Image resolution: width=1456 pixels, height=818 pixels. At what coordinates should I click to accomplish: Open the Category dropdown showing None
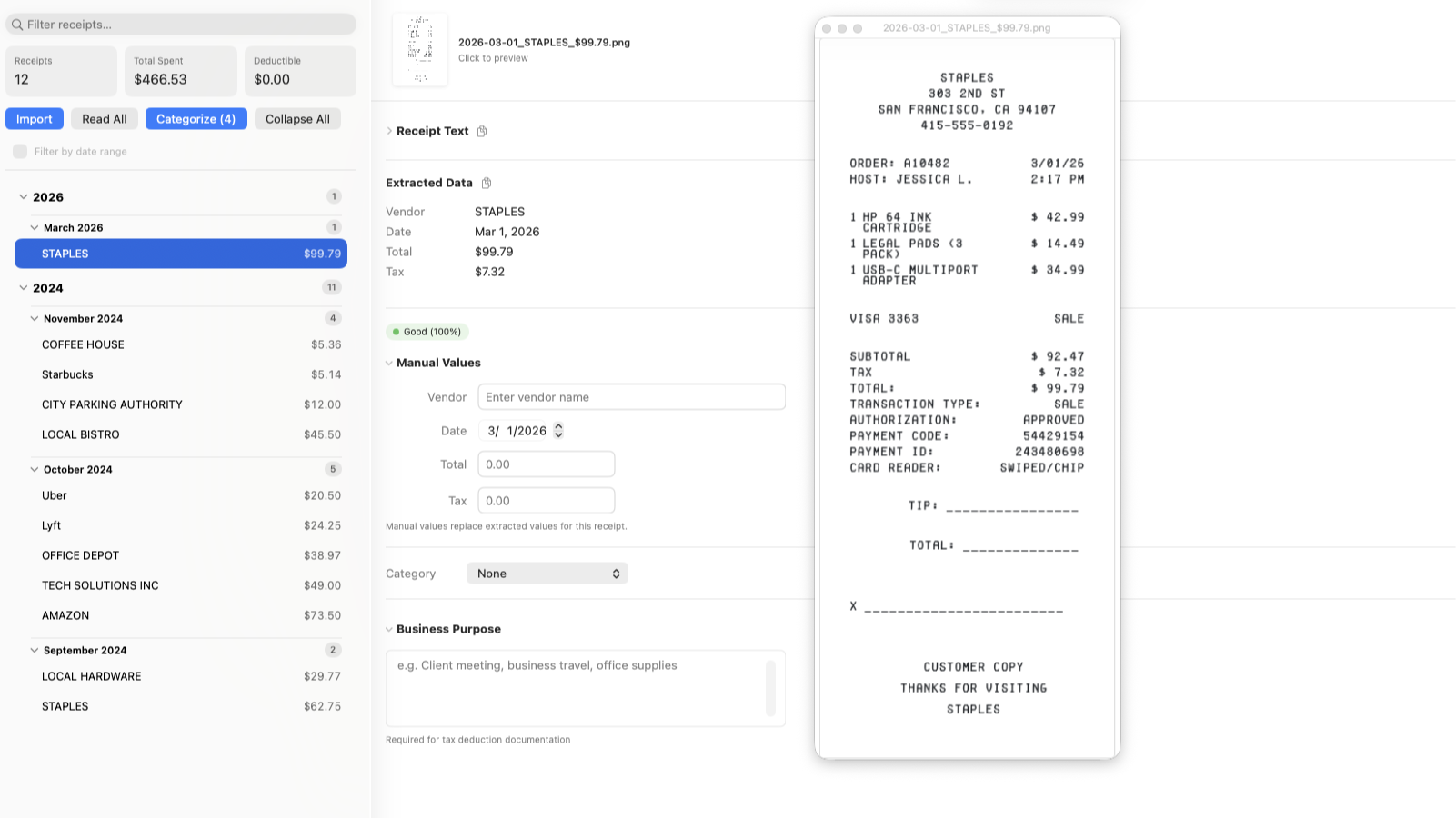(547, 573)
